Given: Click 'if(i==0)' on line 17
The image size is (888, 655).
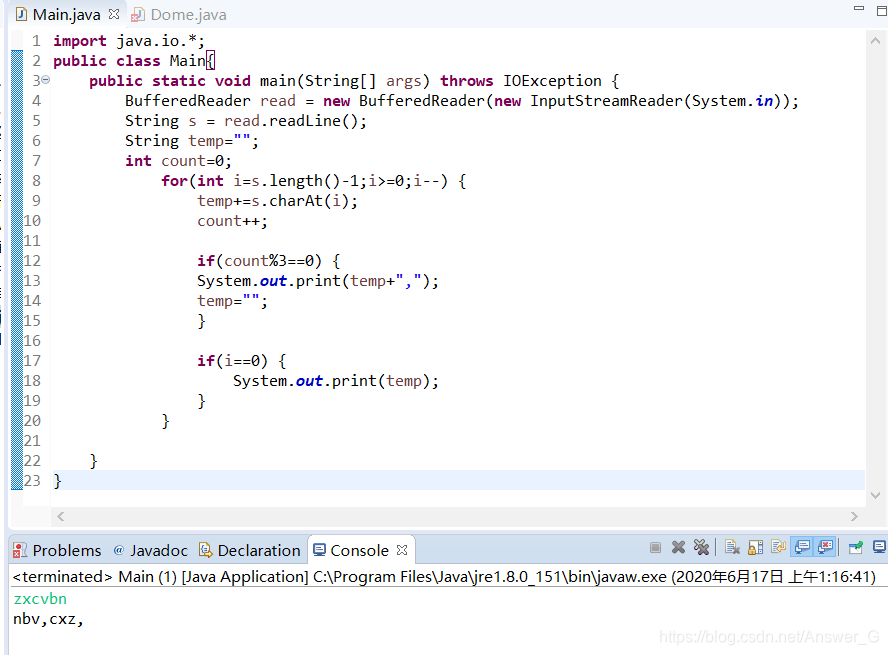Looking at the screenshot, I should point(232,361).
